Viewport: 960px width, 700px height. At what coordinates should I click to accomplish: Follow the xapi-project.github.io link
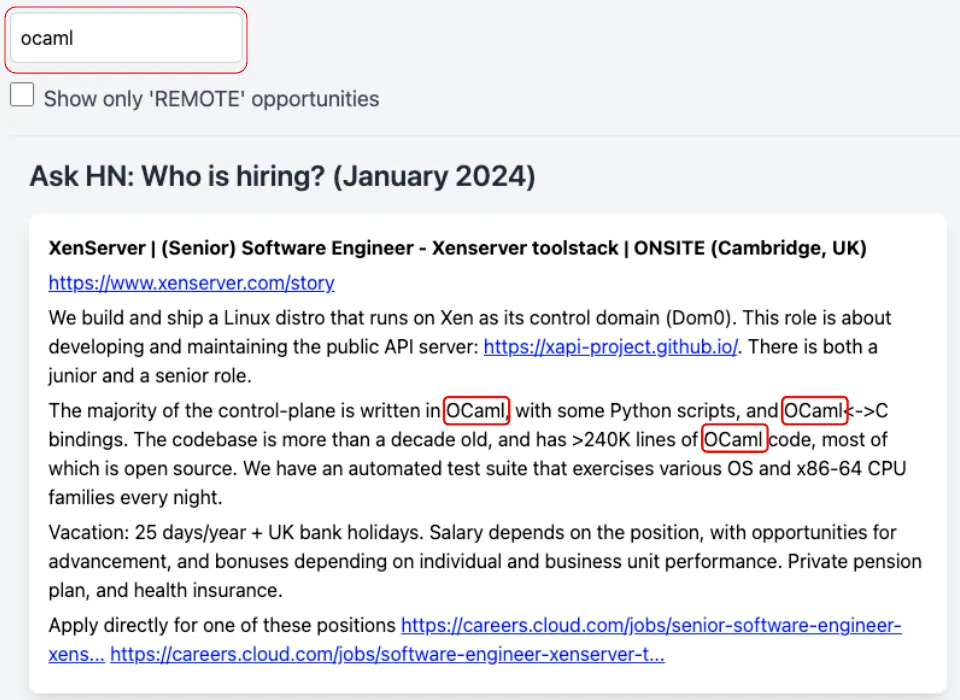point(610,347)
